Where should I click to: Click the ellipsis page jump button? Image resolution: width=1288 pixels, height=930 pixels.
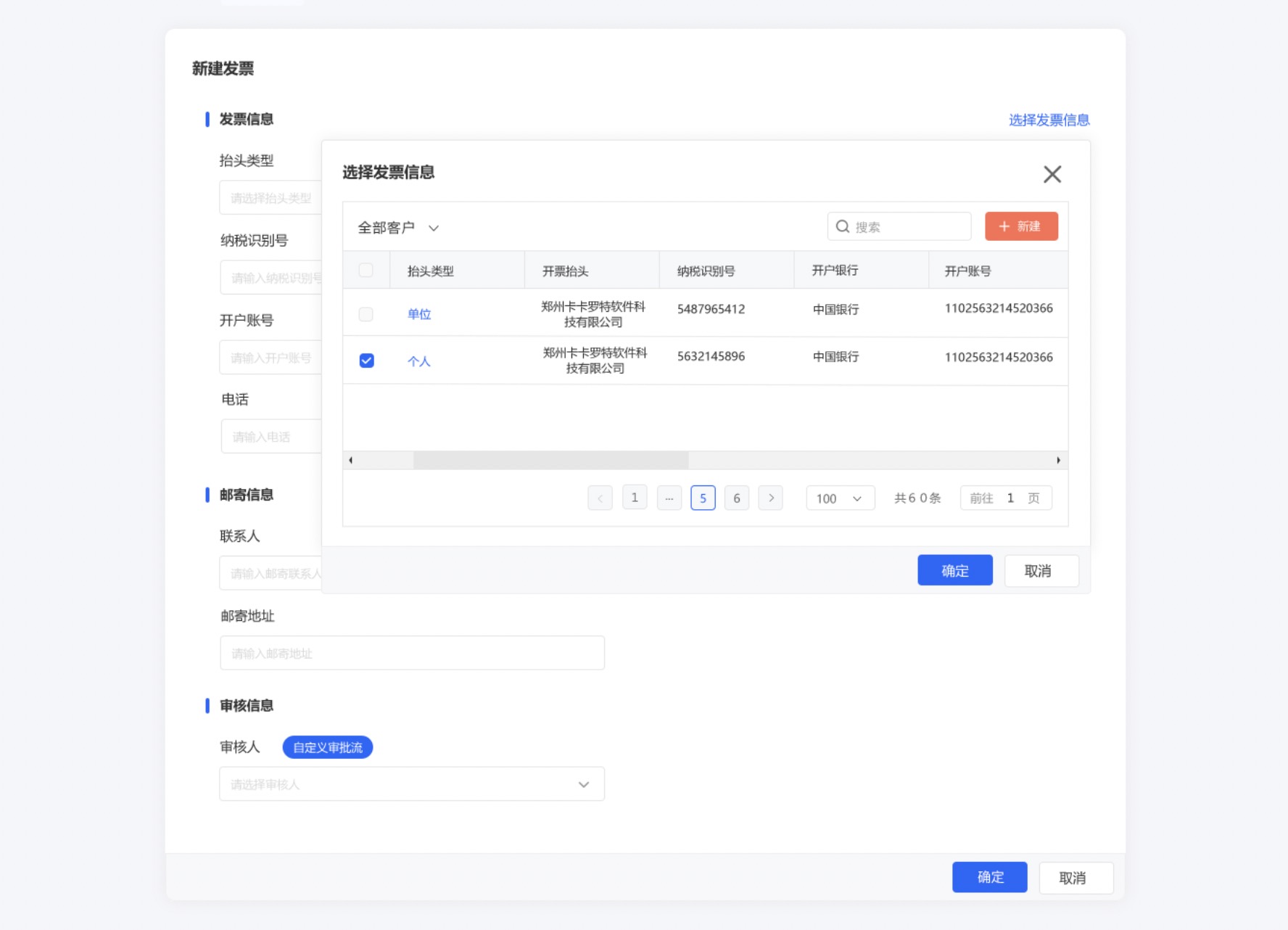(669, 498)
